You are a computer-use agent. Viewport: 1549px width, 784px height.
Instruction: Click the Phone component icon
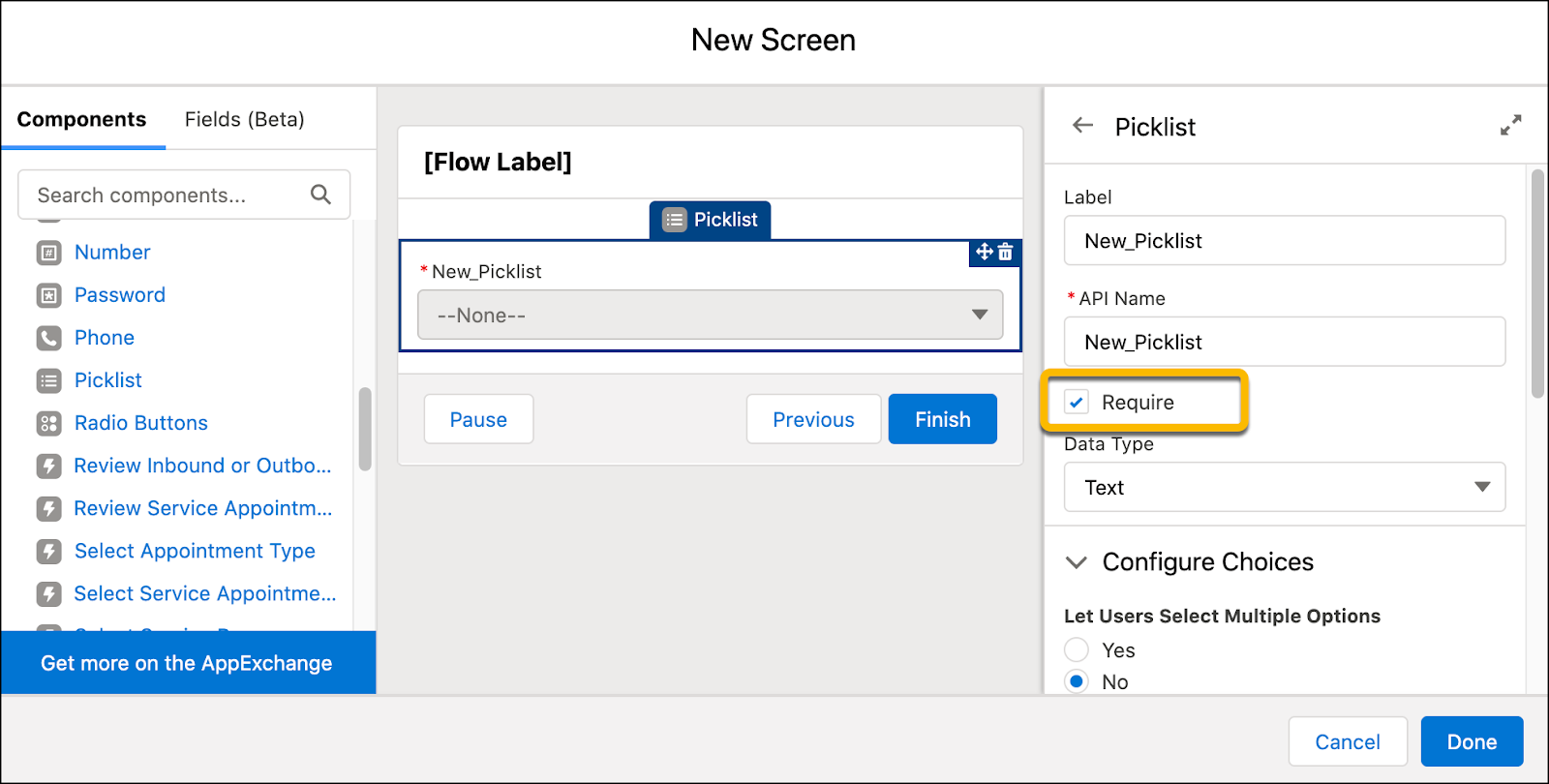(x=48, y=338)
